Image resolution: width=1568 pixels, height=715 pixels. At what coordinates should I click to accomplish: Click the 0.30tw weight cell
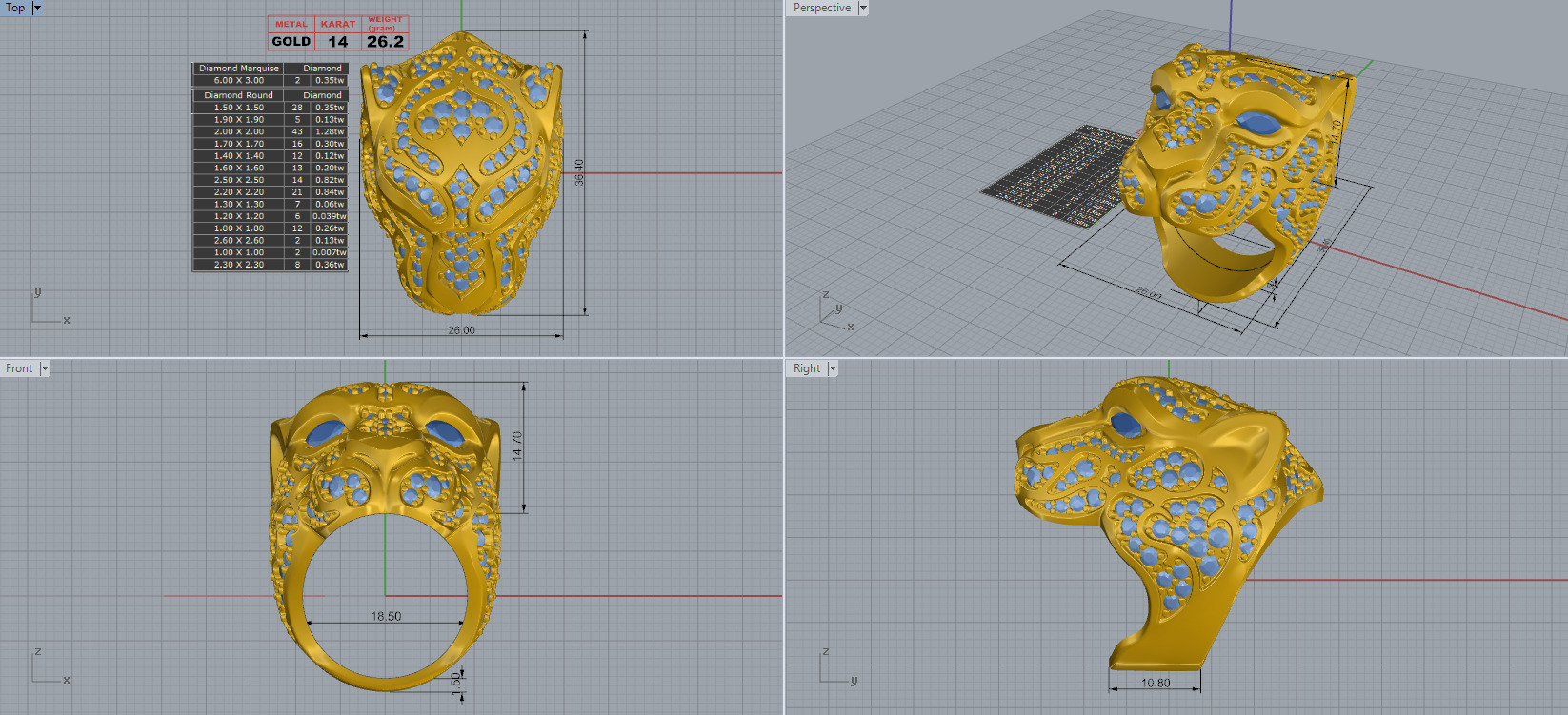point(330,144)
